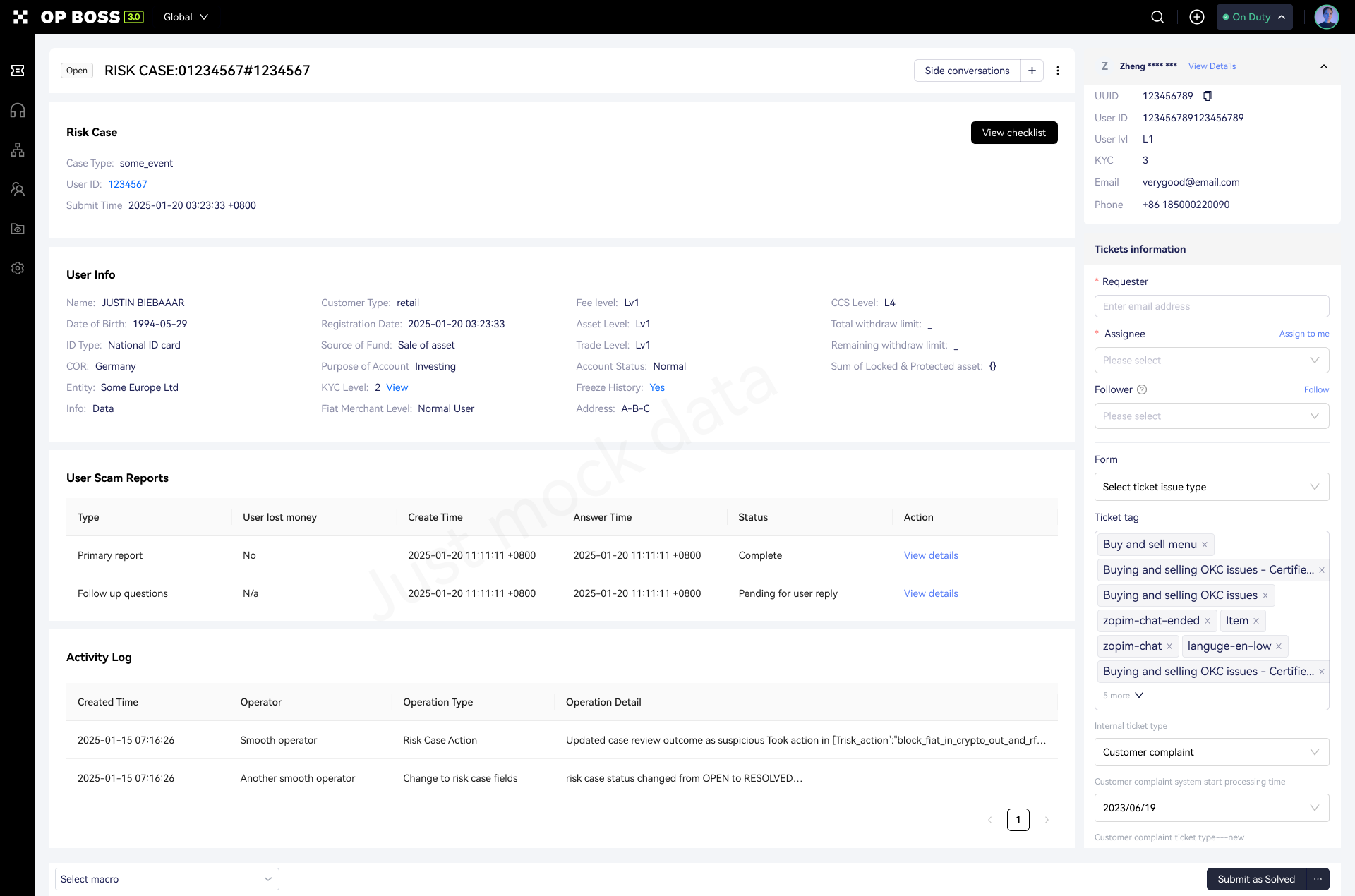Click the organization hierarchy sidebar icon

18,150
